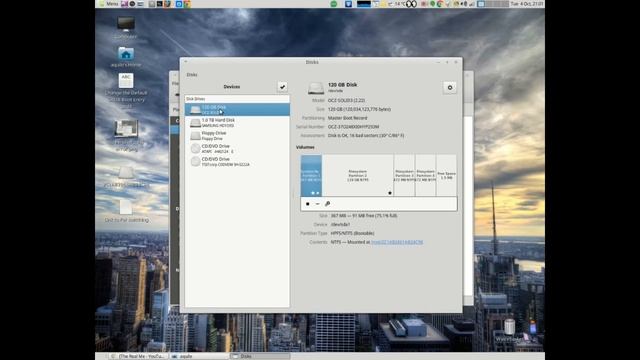Screen dimensions: 640x360
Task: Click the 120 GB Disk title text
Action: [342, 84]
